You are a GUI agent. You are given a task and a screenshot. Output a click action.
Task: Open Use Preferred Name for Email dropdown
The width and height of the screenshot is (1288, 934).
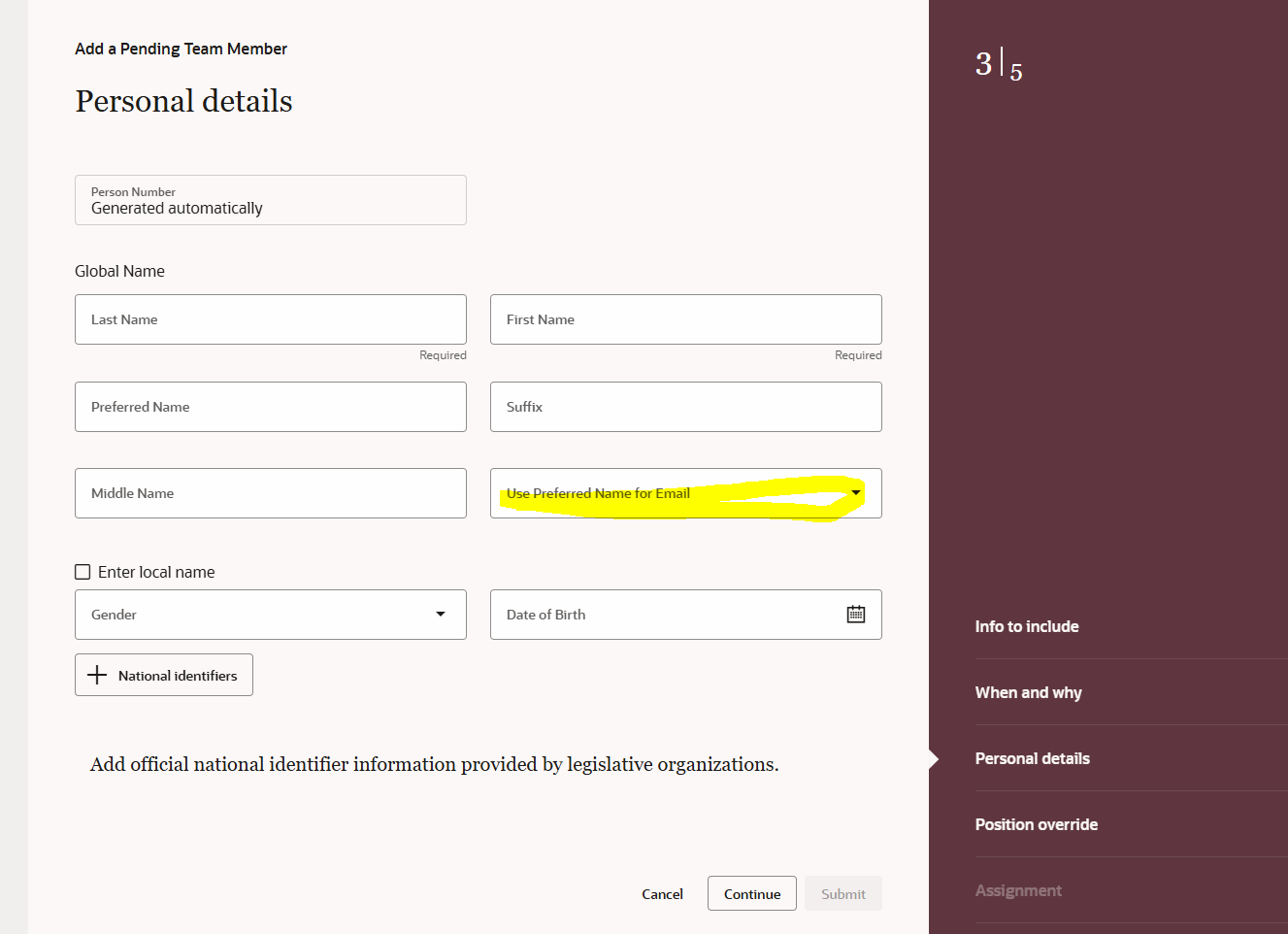(x=686, y=493)
